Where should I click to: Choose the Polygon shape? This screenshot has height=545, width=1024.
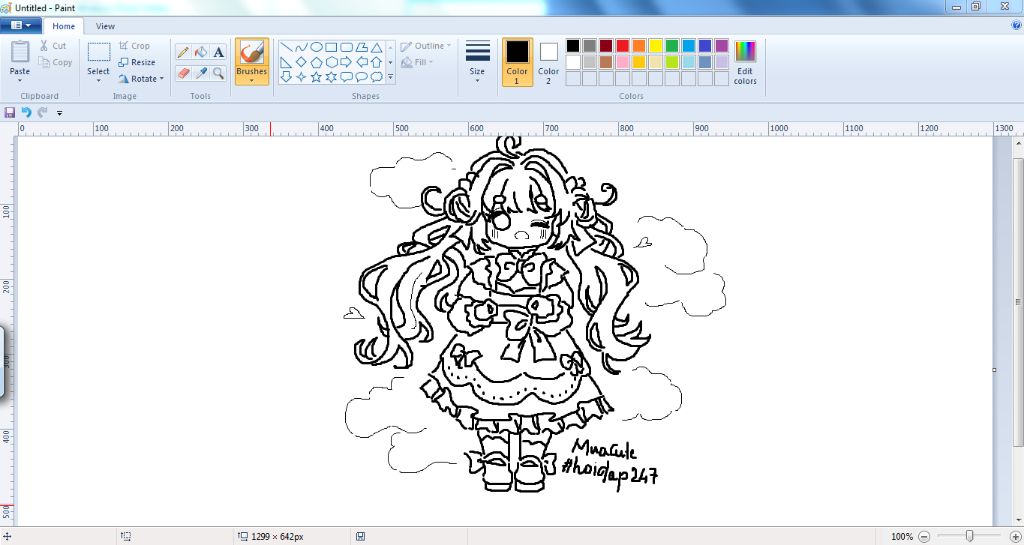tap(361, 48)
